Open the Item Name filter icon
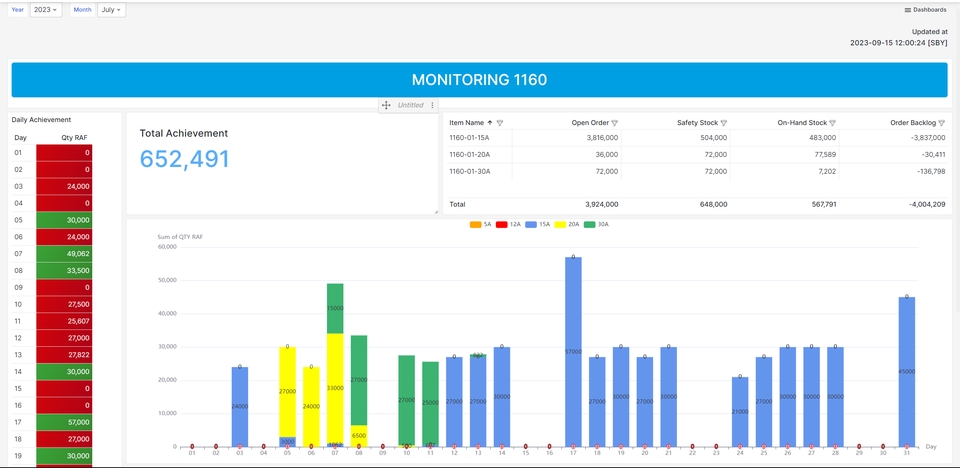 500,123
